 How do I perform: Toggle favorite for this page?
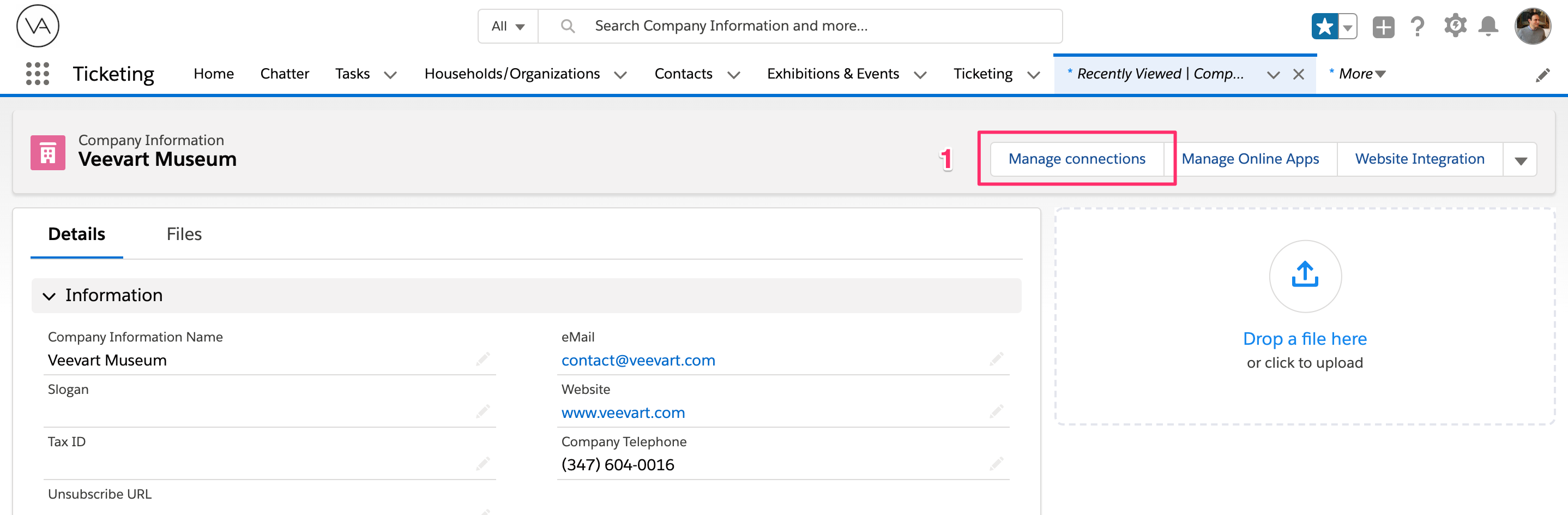click(x=1325, y=26)
